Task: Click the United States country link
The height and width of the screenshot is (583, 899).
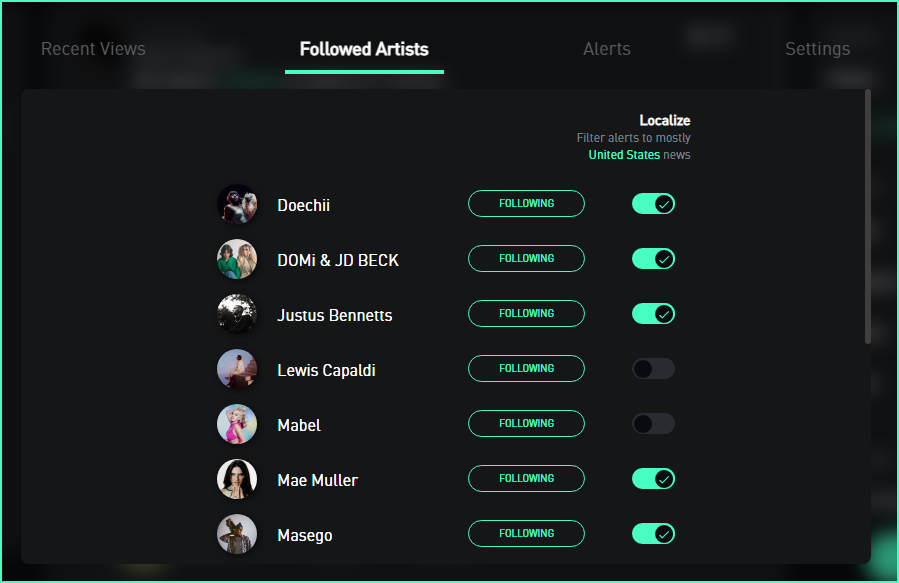Action: [x=624, y=155]
